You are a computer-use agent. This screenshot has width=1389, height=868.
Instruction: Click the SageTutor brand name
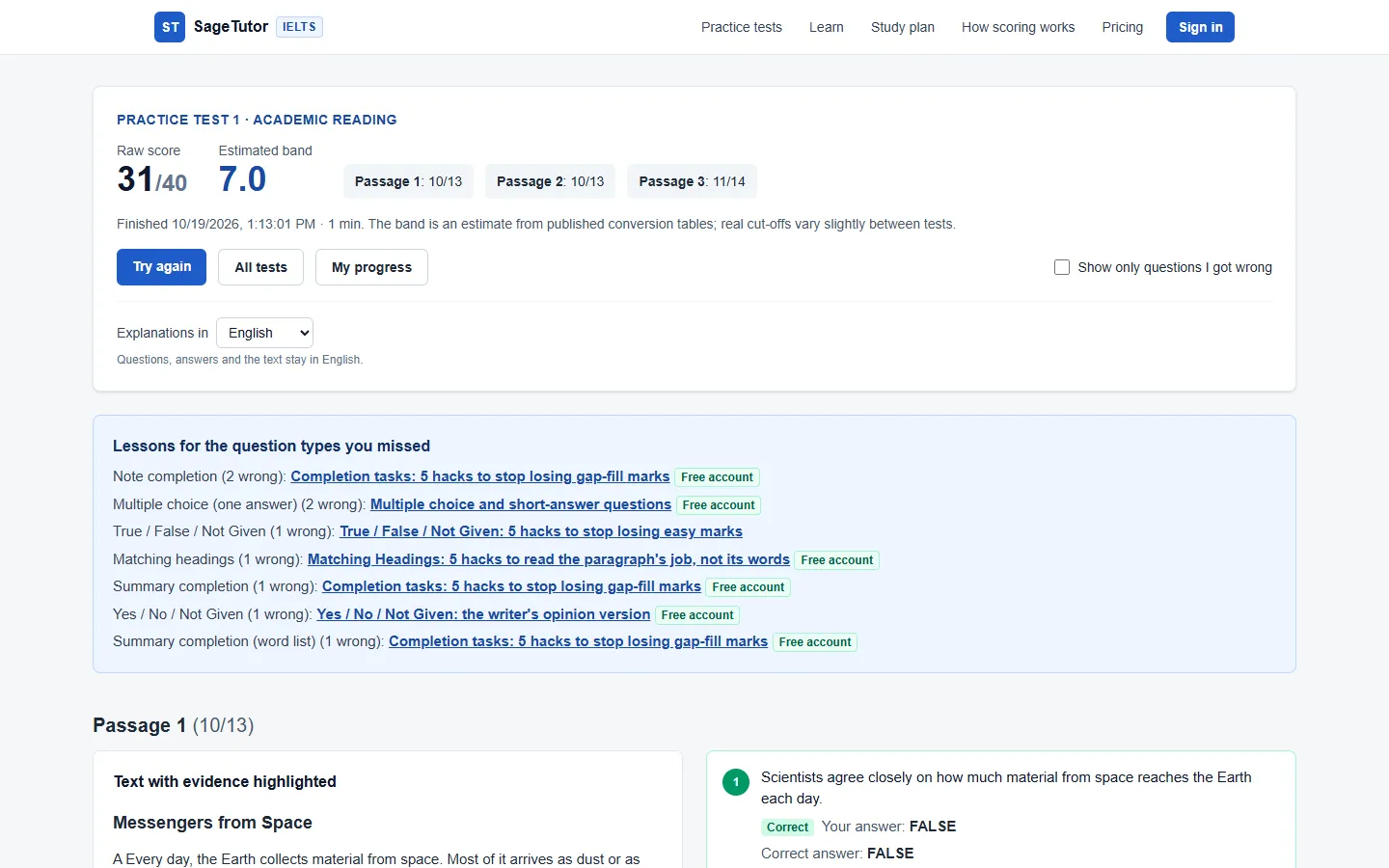231,27
